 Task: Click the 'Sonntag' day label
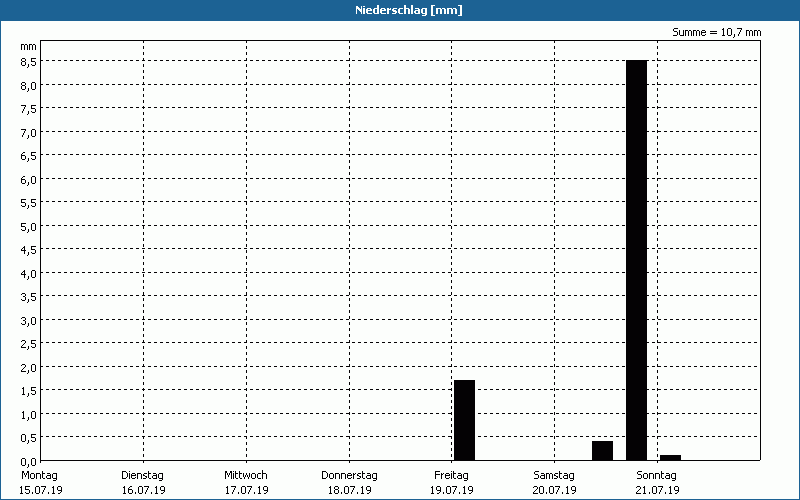657,475
